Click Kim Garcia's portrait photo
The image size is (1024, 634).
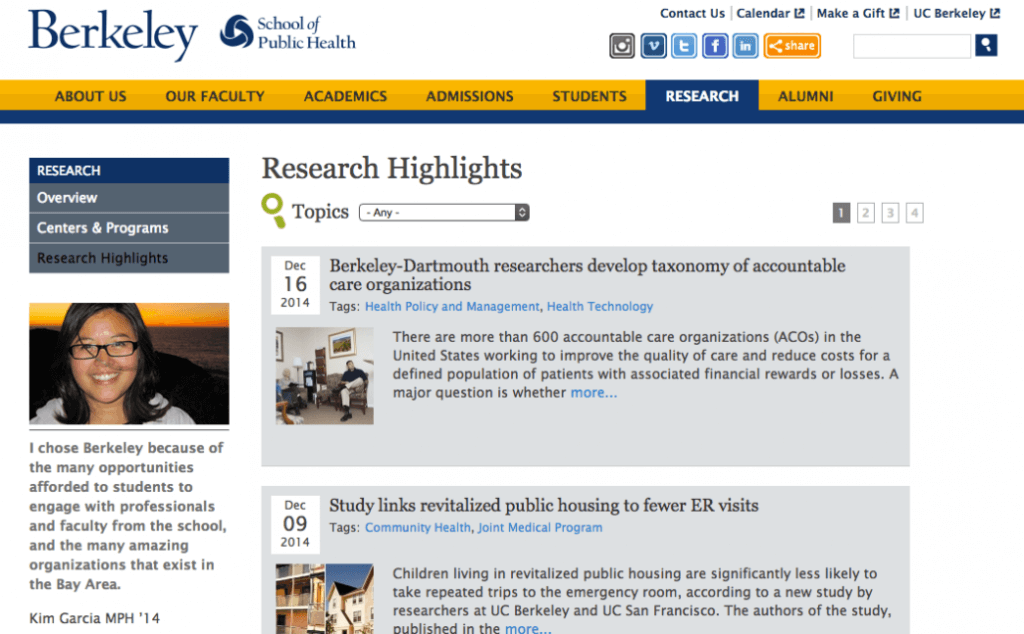click(x=129, y=364)
